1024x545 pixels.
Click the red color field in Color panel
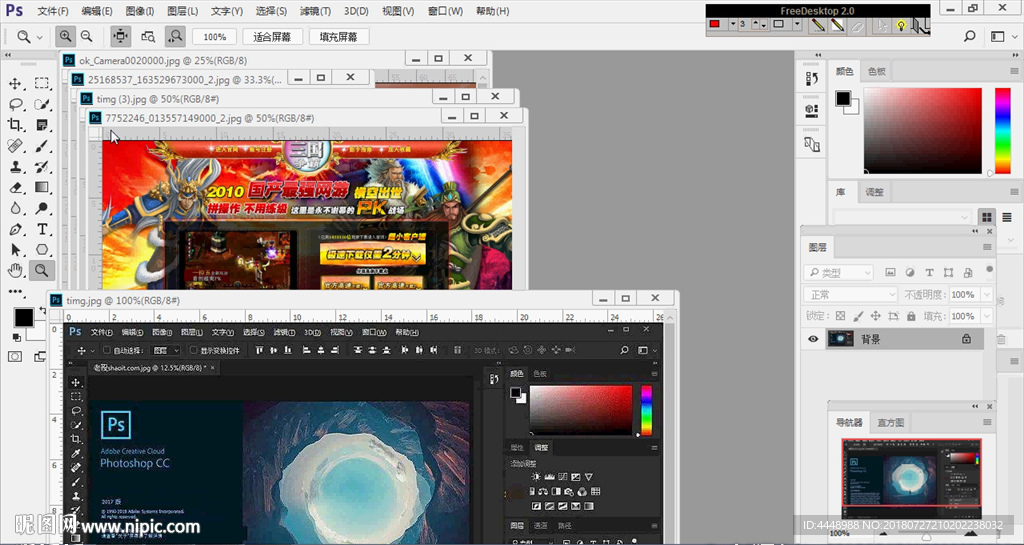click(x=922, y=131)
